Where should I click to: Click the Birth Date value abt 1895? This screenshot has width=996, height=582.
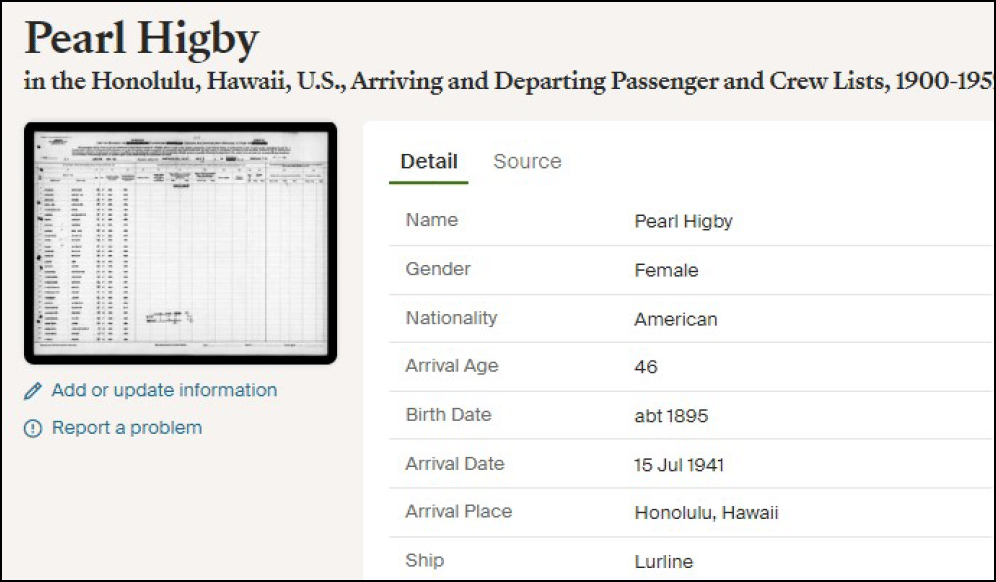click(x=671, y=416)
